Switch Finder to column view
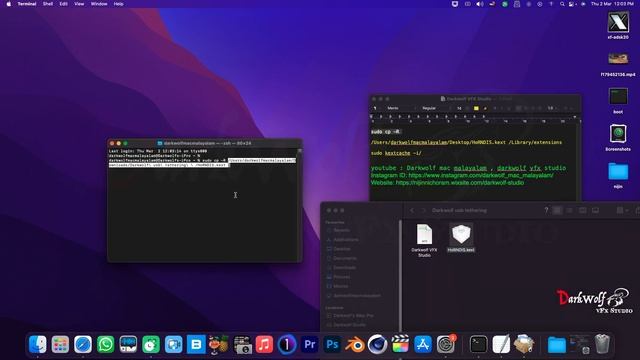Viewport: 640px width, 360px height. (x=582, y=210)
